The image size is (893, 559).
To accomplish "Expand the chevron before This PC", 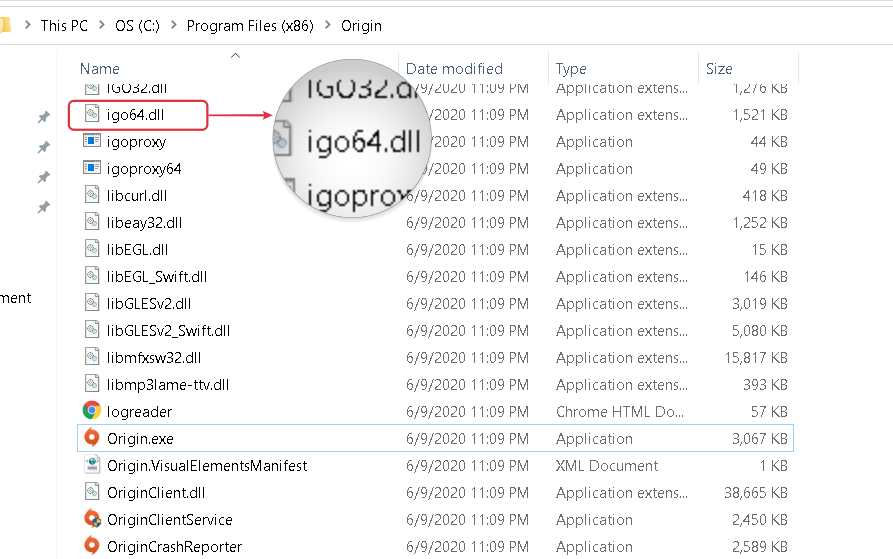I will click(27, 25).
